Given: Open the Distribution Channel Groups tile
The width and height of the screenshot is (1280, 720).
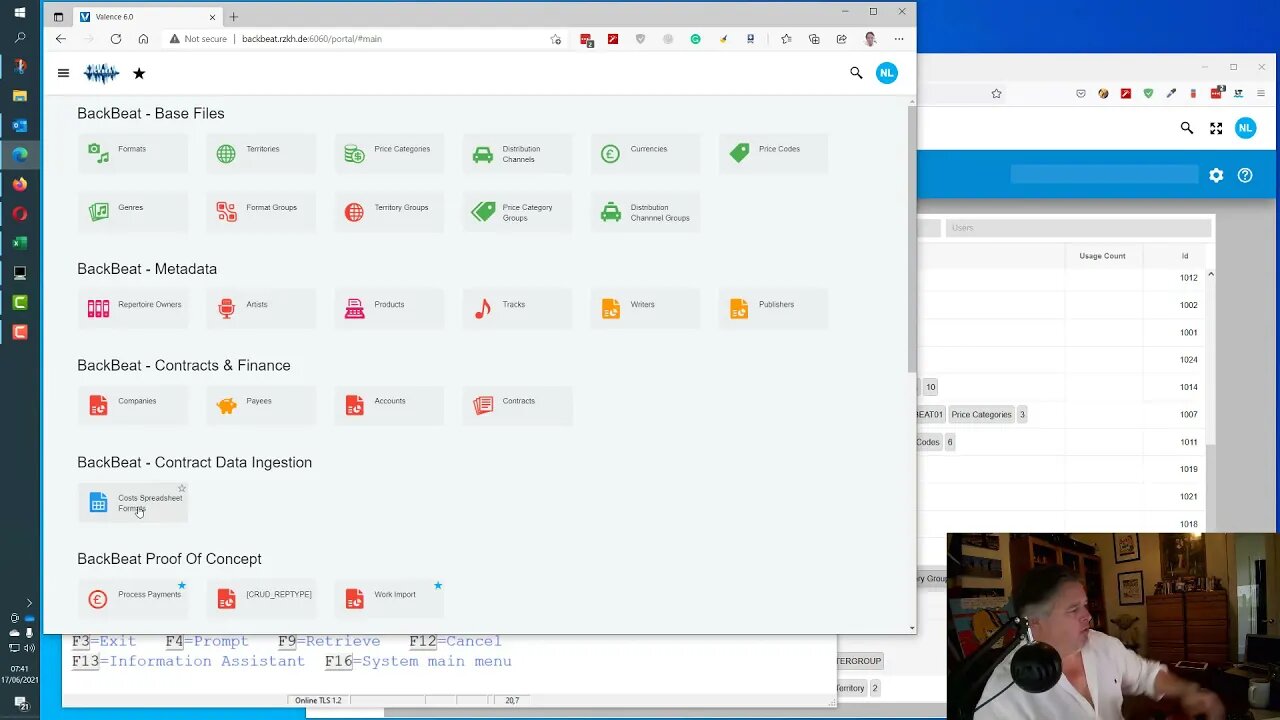Looking at the screenshot, I should 644,212.
